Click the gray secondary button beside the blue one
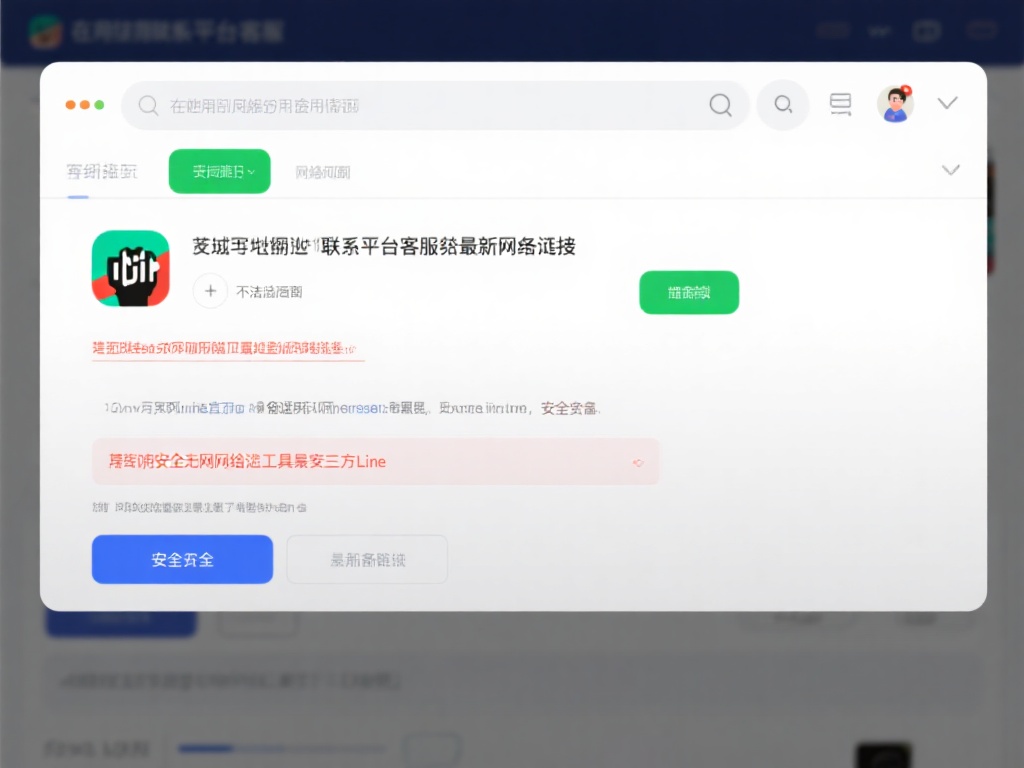 (366, 559)
